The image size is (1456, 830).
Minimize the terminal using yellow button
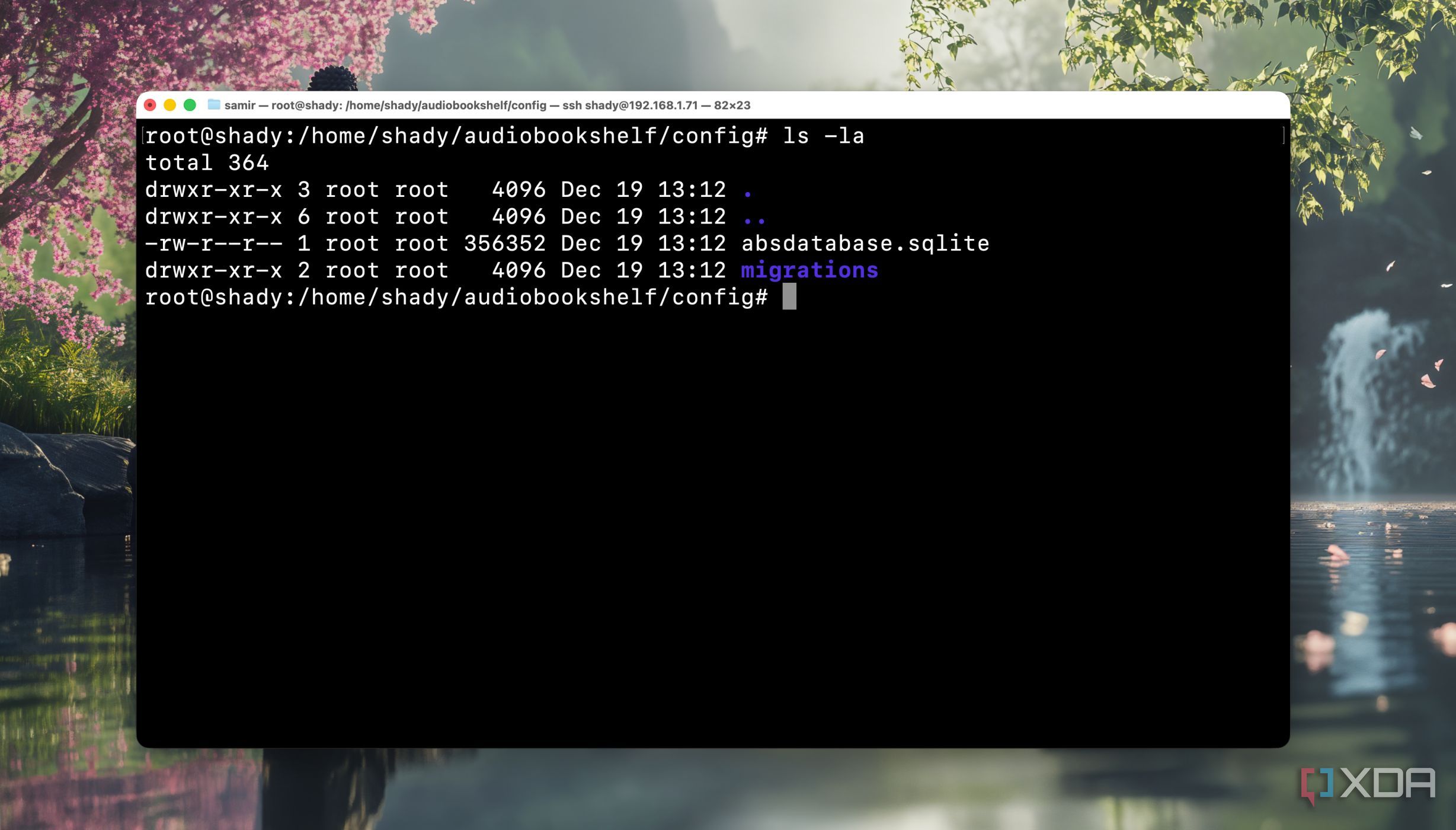[170, 105]
